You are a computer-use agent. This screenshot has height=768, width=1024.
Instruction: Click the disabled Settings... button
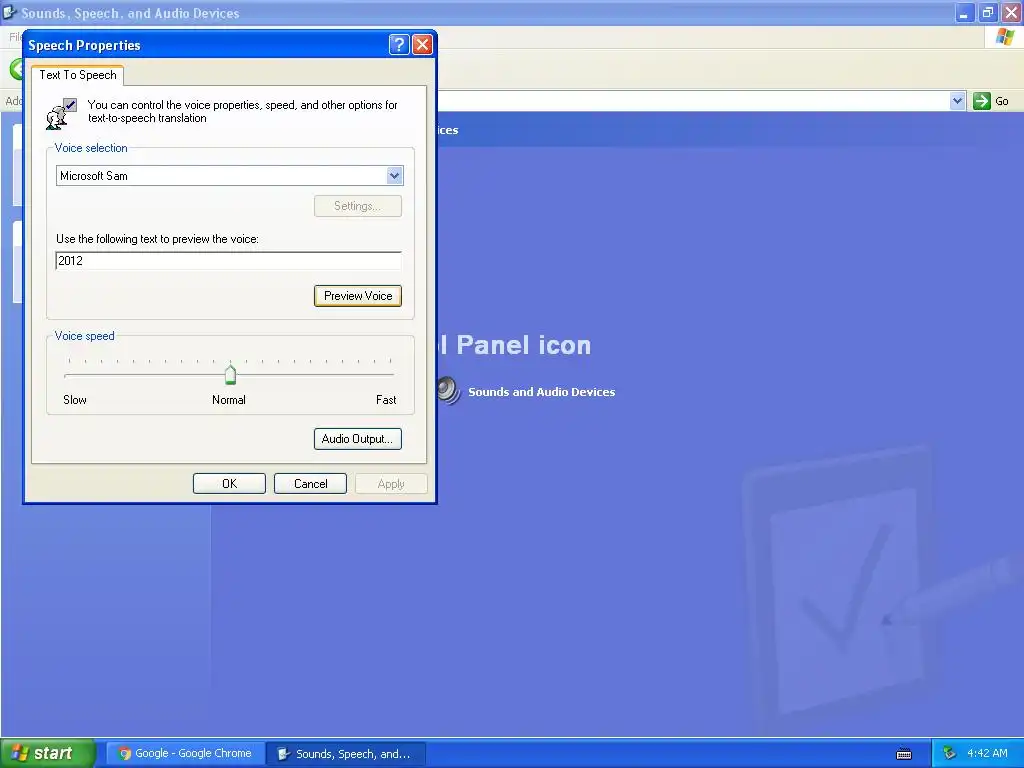(x=358, y=206)
